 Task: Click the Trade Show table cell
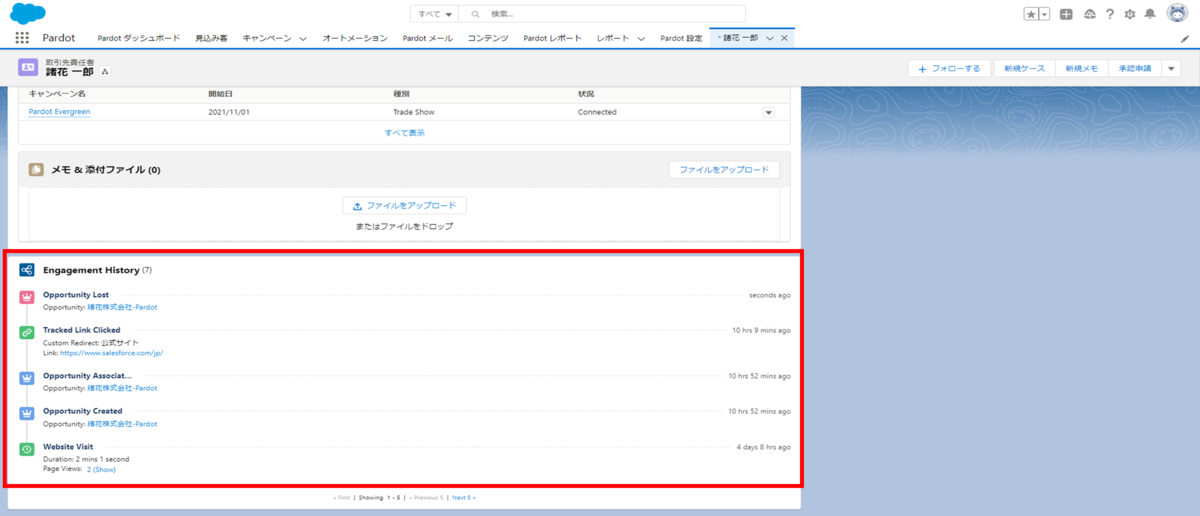click(414, 112)
